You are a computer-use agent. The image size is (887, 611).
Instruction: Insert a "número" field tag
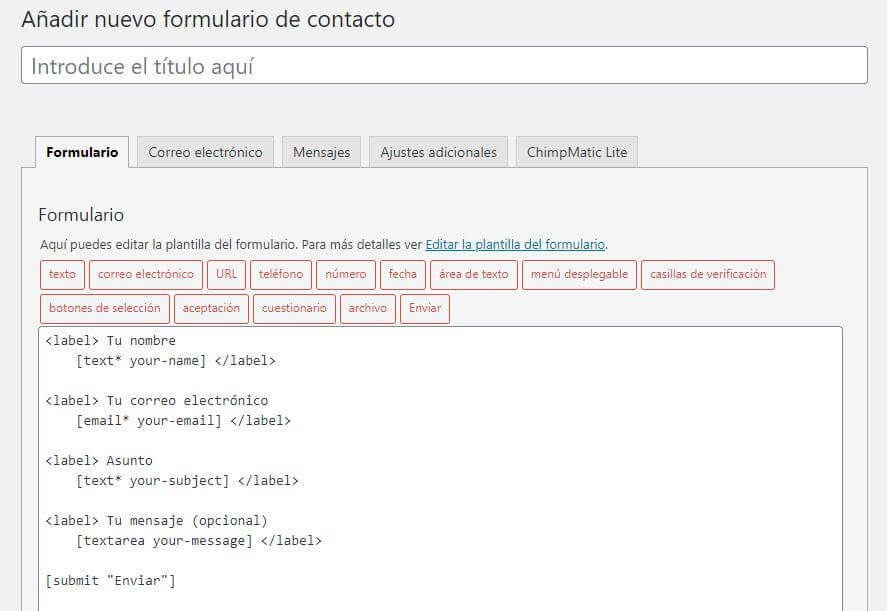345,274
